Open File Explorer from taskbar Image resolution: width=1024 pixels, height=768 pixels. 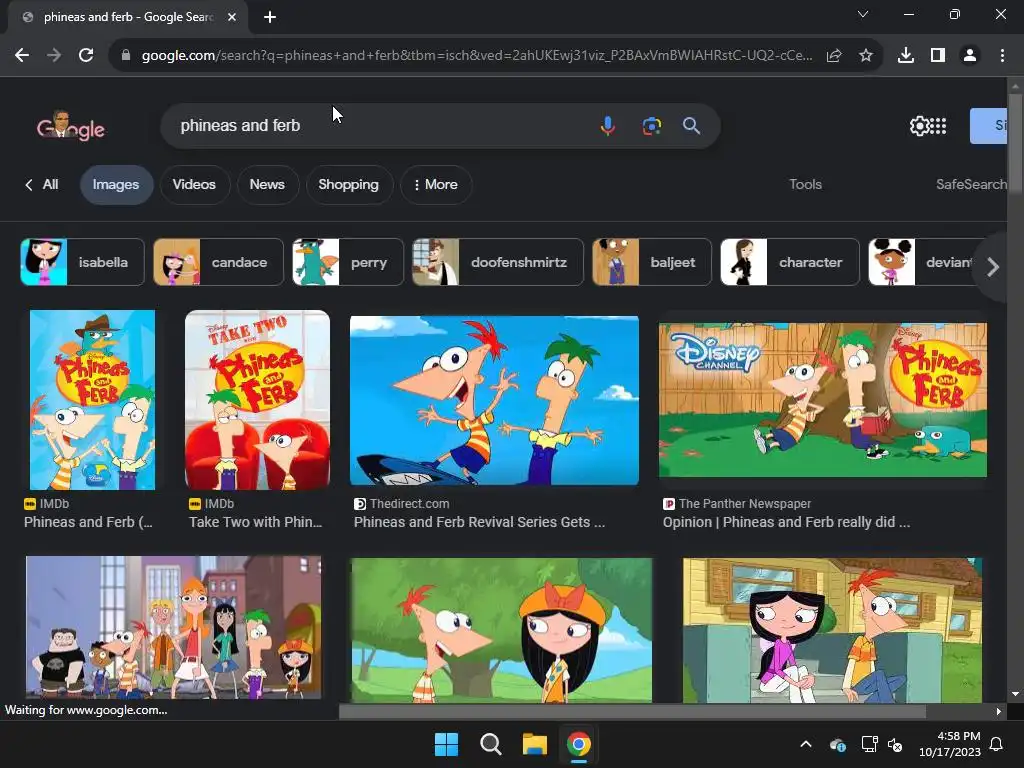tap(534, 744)
